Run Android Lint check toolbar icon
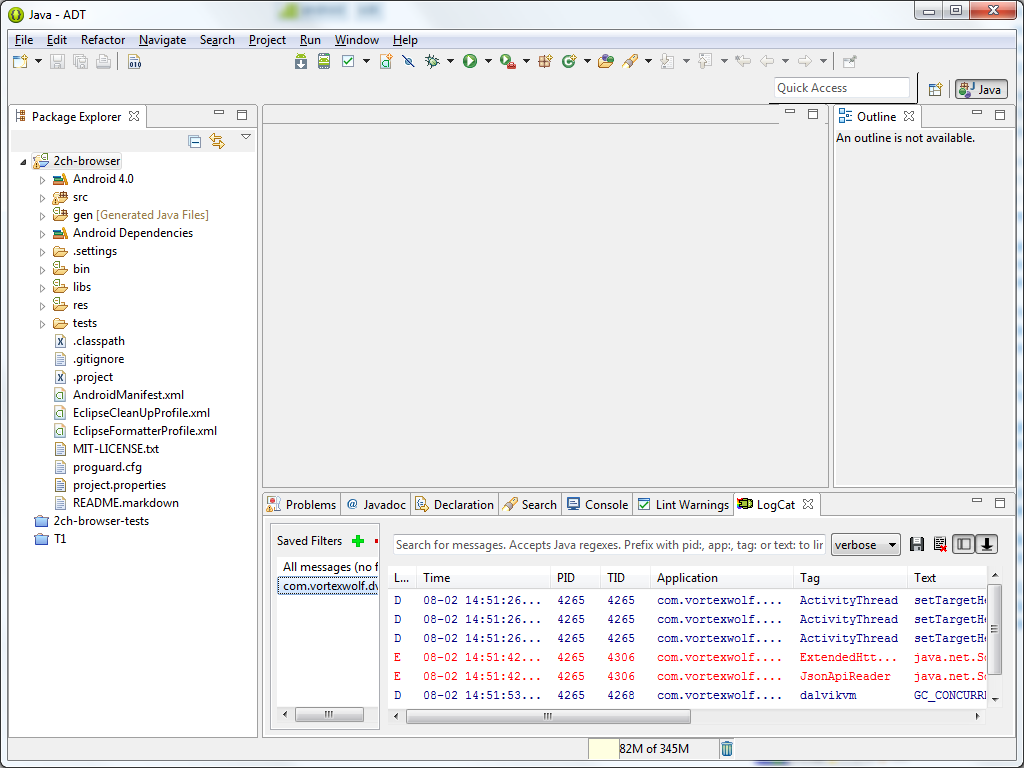This screenshot has height=768, width=1024. click(x=348, y=61)
